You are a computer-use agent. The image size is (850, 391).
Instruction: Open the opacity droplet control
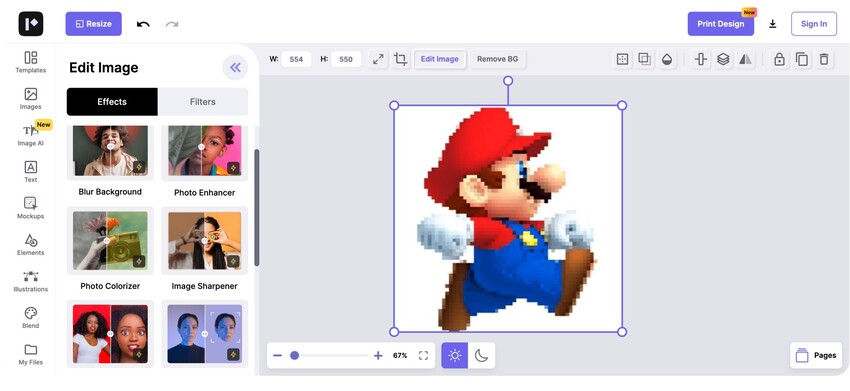pyautogui.click(x=667, y=59)
